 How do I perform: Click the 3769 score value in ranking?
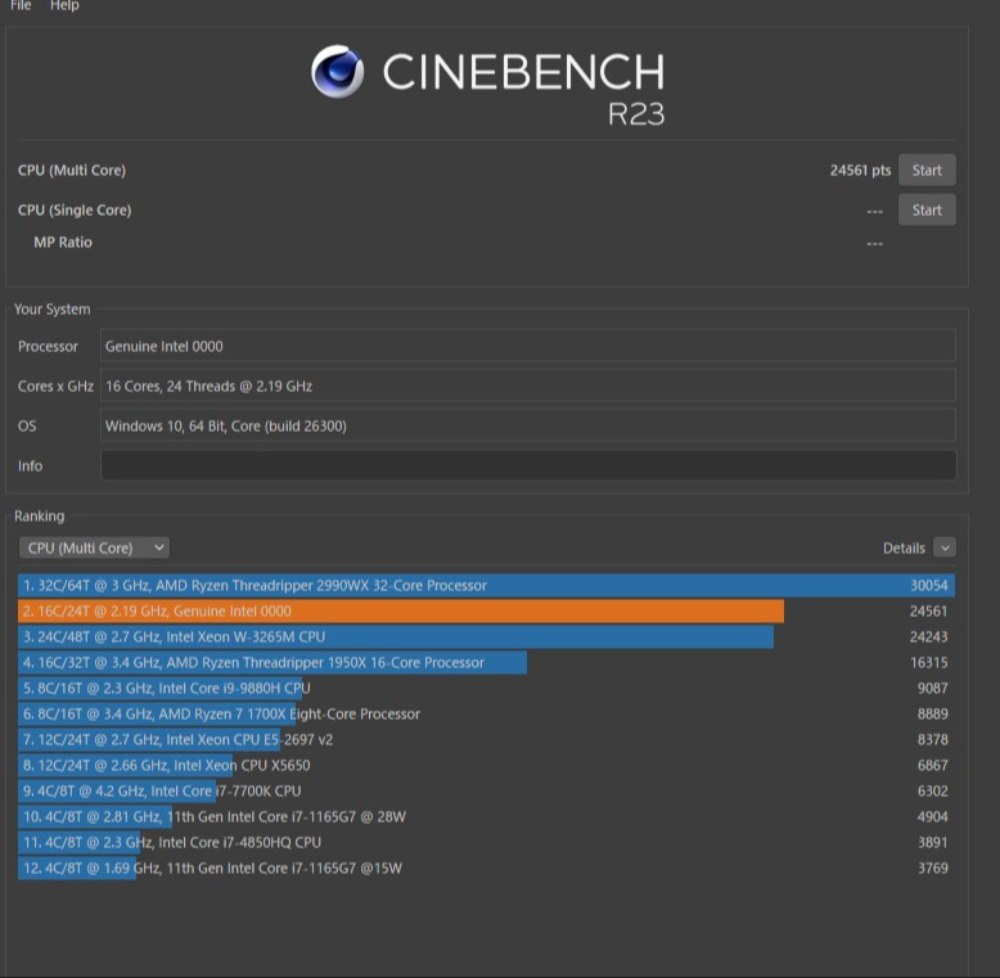[932, 868]
